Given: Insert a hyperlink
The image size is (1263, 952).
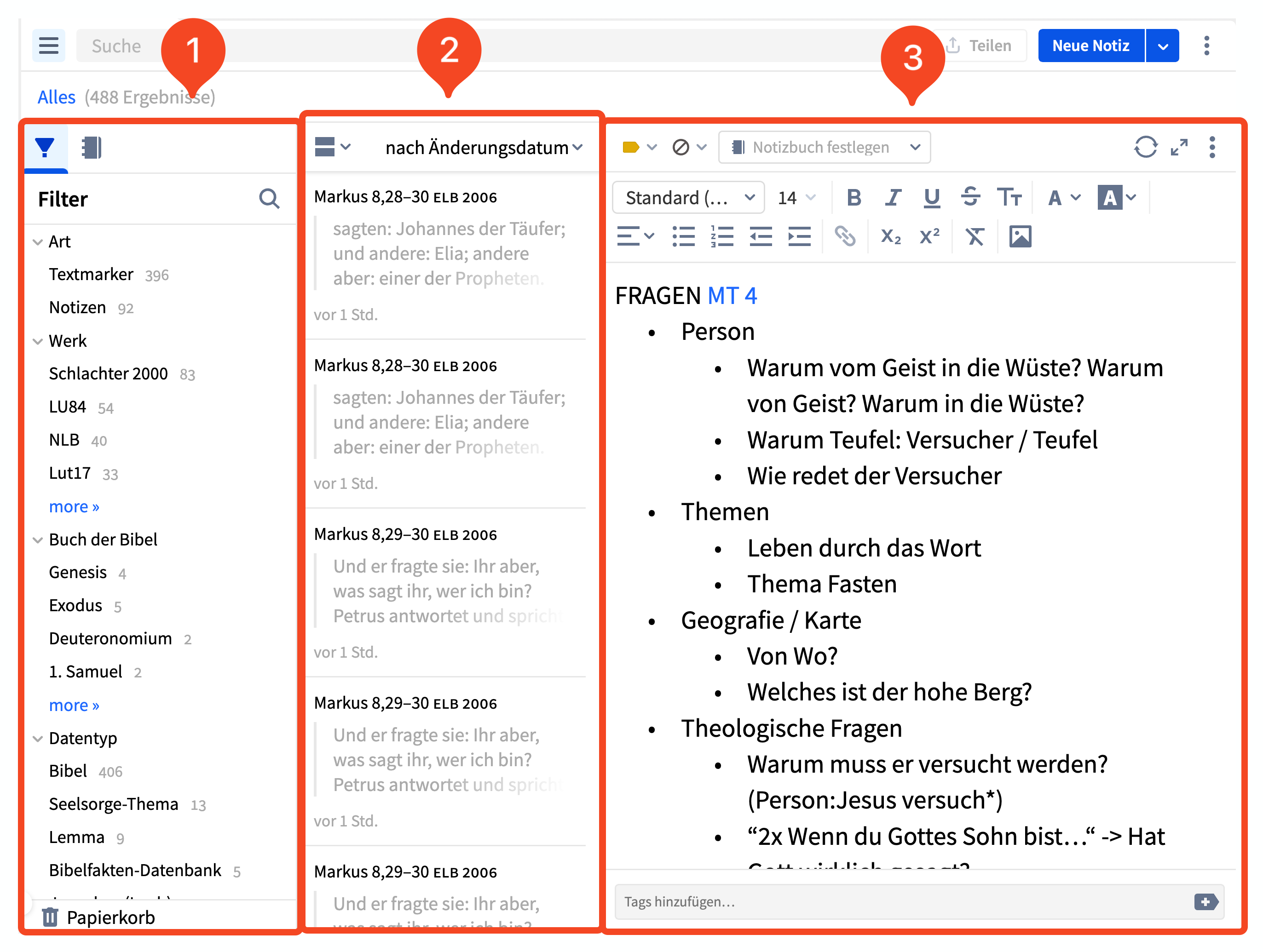Looking at the screenshot, I should (x=845, y=236).
